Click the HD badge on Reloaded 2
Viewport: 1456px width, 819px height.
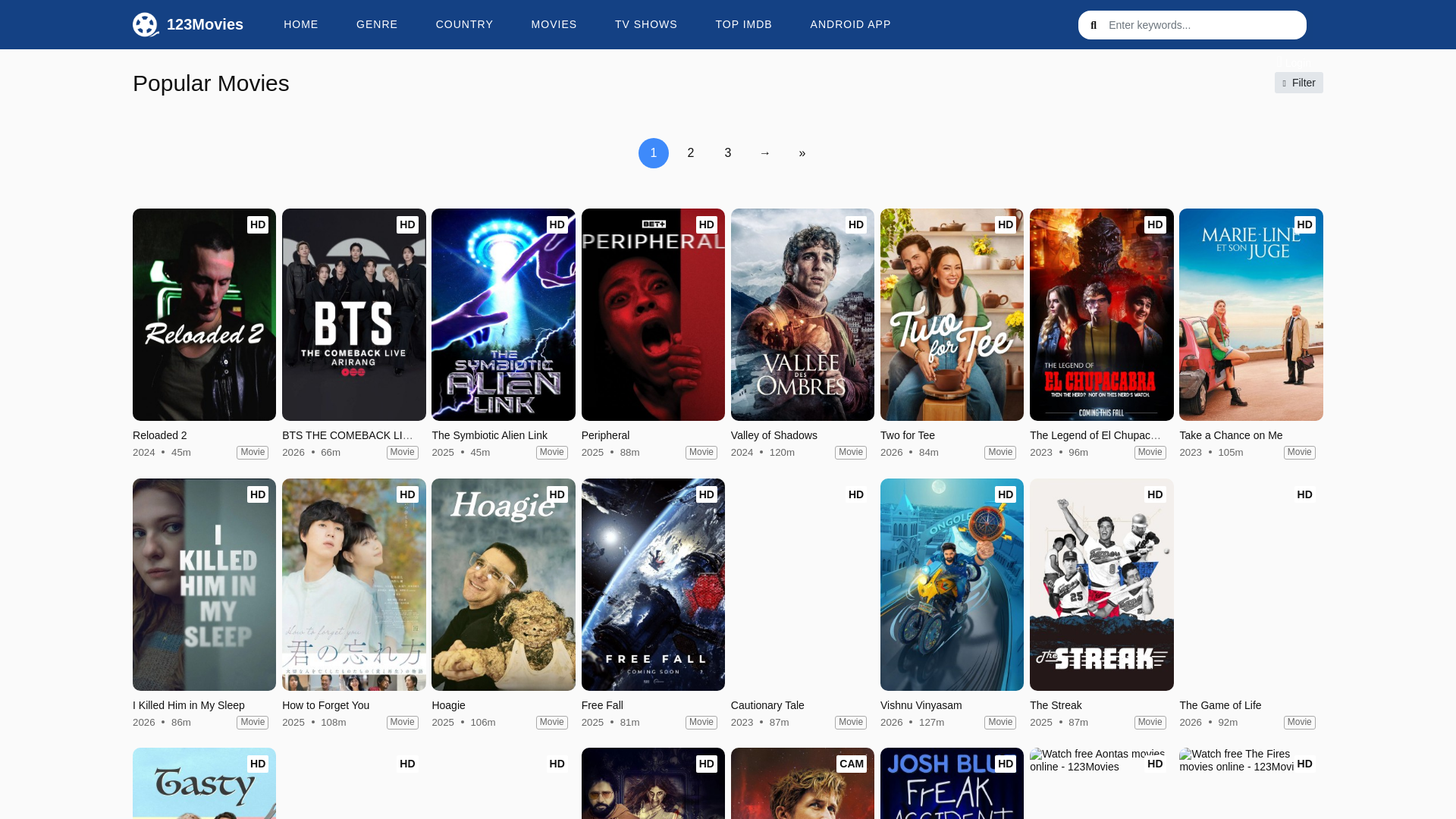click(x=258, y=224)
